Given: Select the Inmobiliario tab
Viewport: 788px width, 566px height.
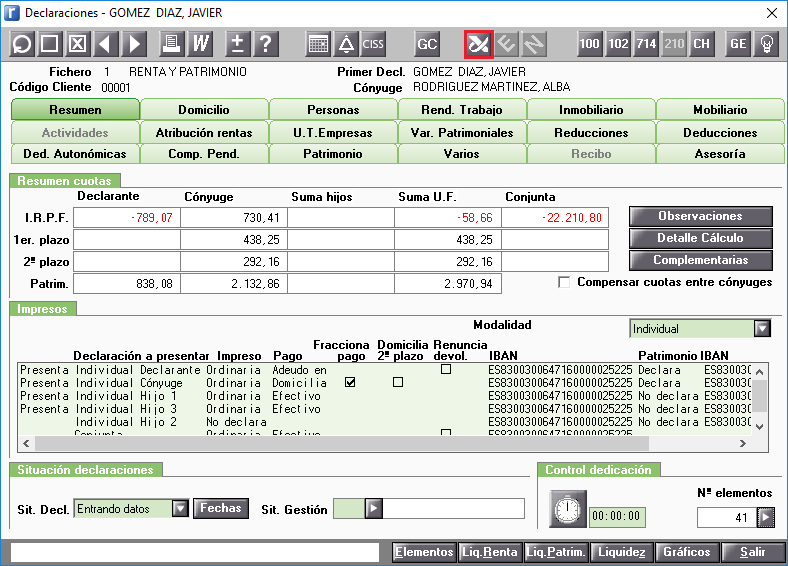Looking at the screenshot, I should point(591,110).
